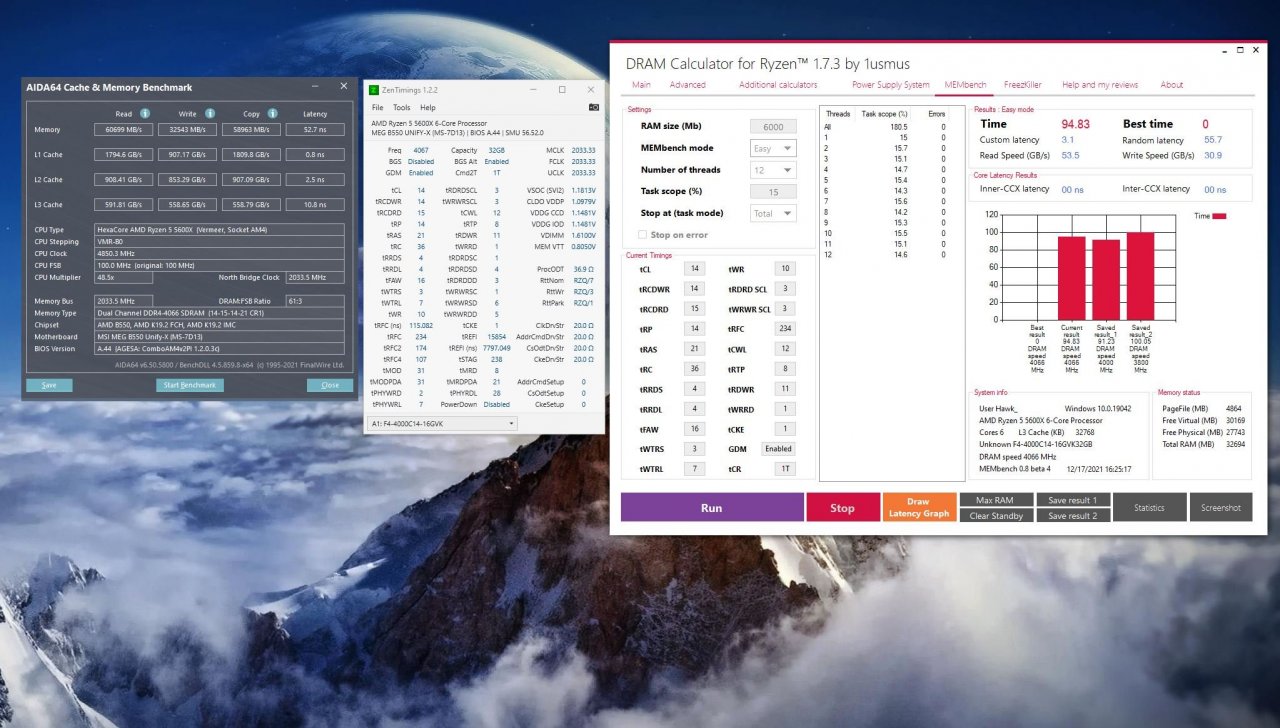1280x728 pixels.
Task: Close the AIDA64 window with the X icon
Action: point(344,87)
